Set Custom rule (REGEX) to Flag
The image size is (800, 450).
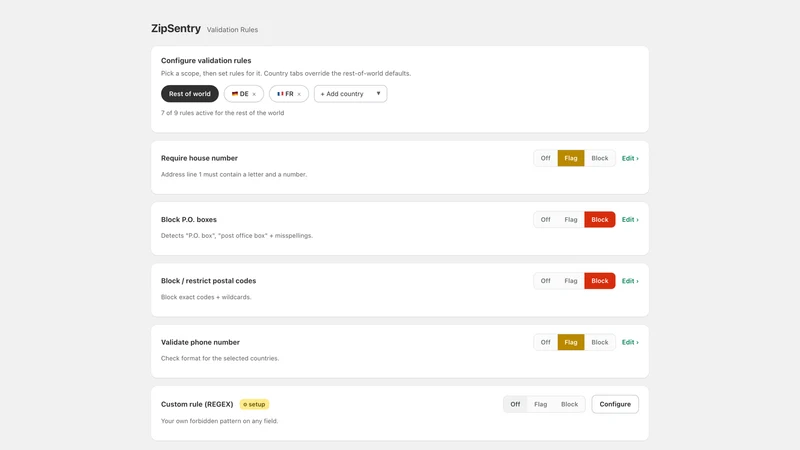click(540, 404)
